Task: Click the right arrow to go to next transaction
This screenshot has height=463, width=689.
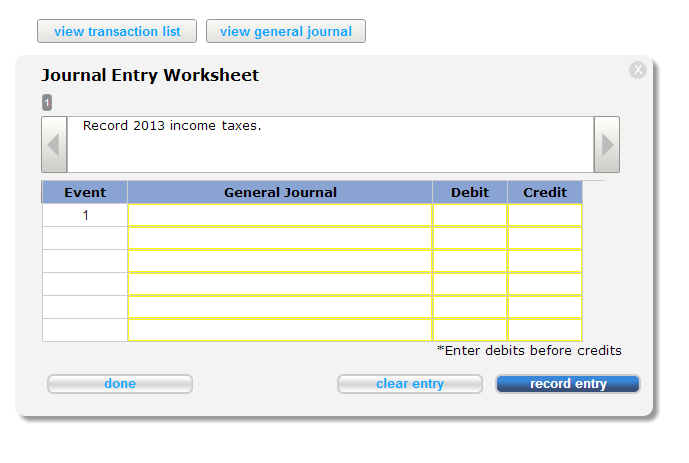Action: click(607, 145)
